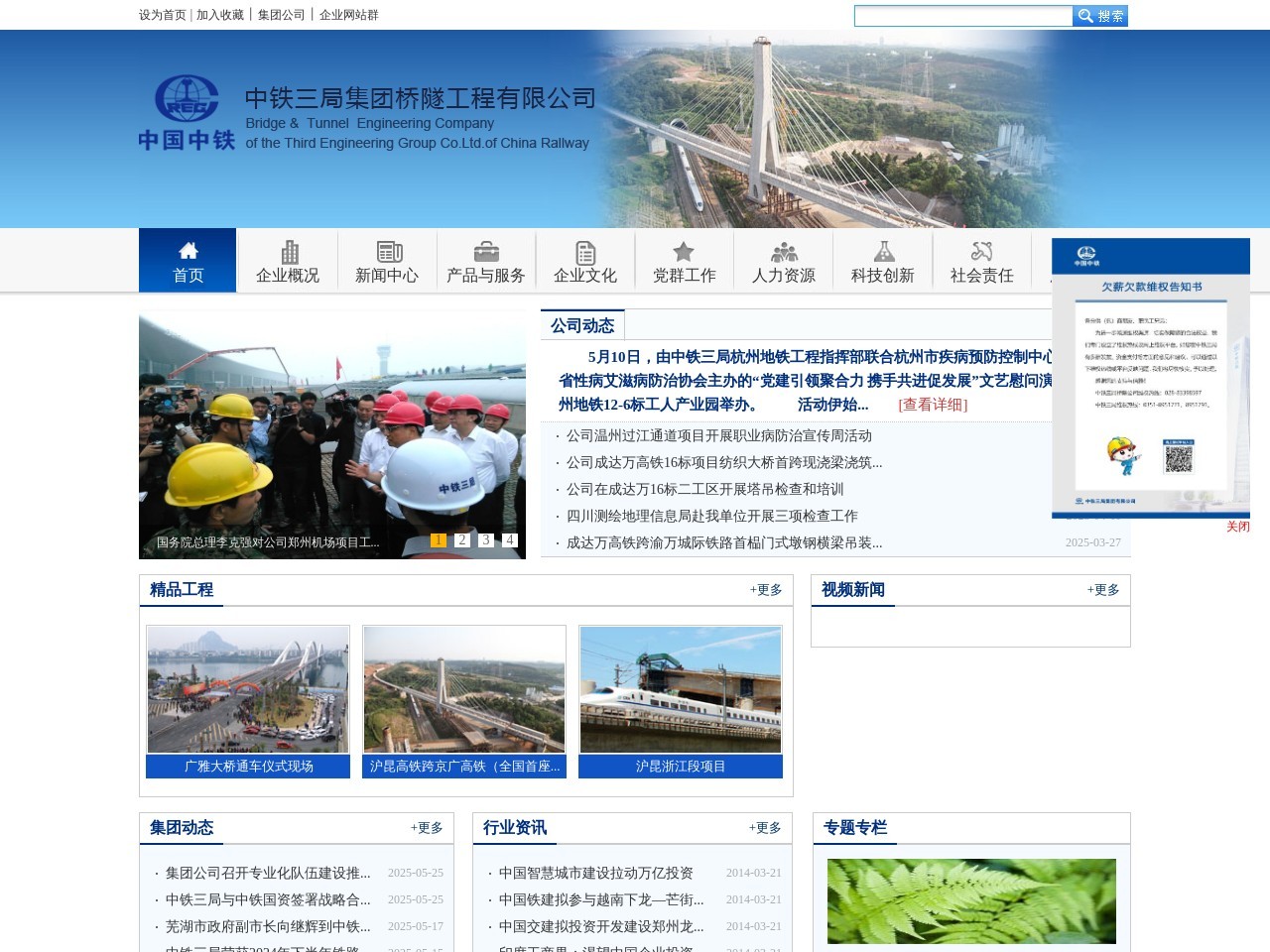The image size is (1270, 952).
Task: Click 沪昆浙江段项目 caption
Action: (x=681, y=767)
